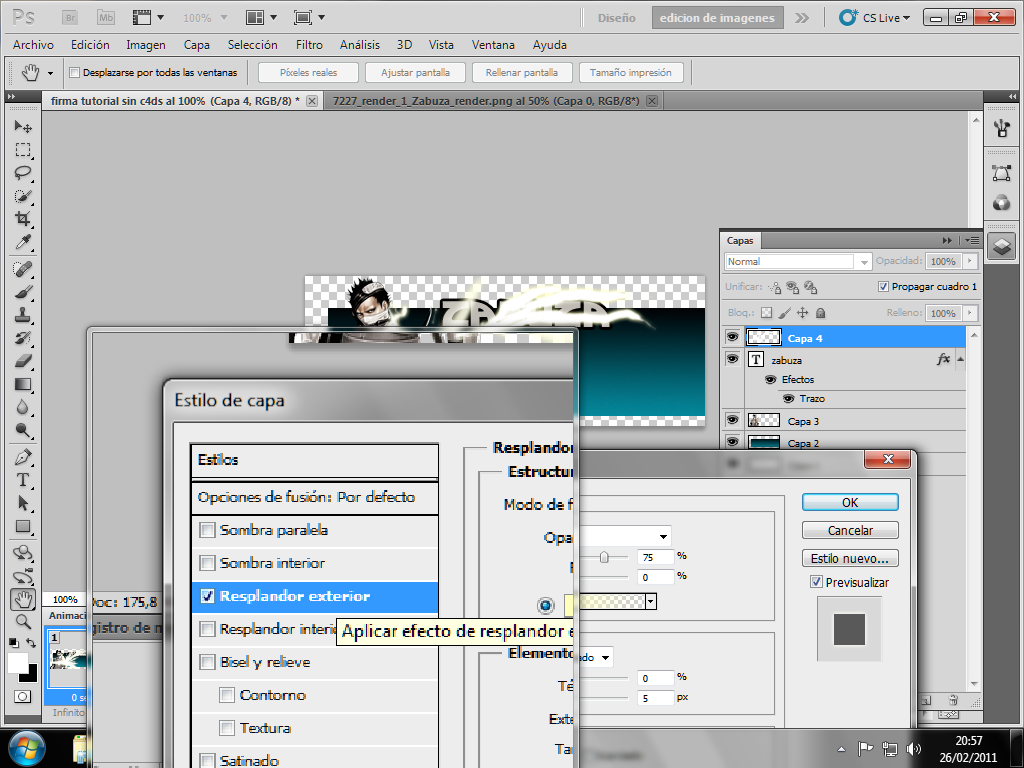Select the Gradient tool
Image resolution: width=1024 pixels, height=768 pixels.
pos(23,384)
